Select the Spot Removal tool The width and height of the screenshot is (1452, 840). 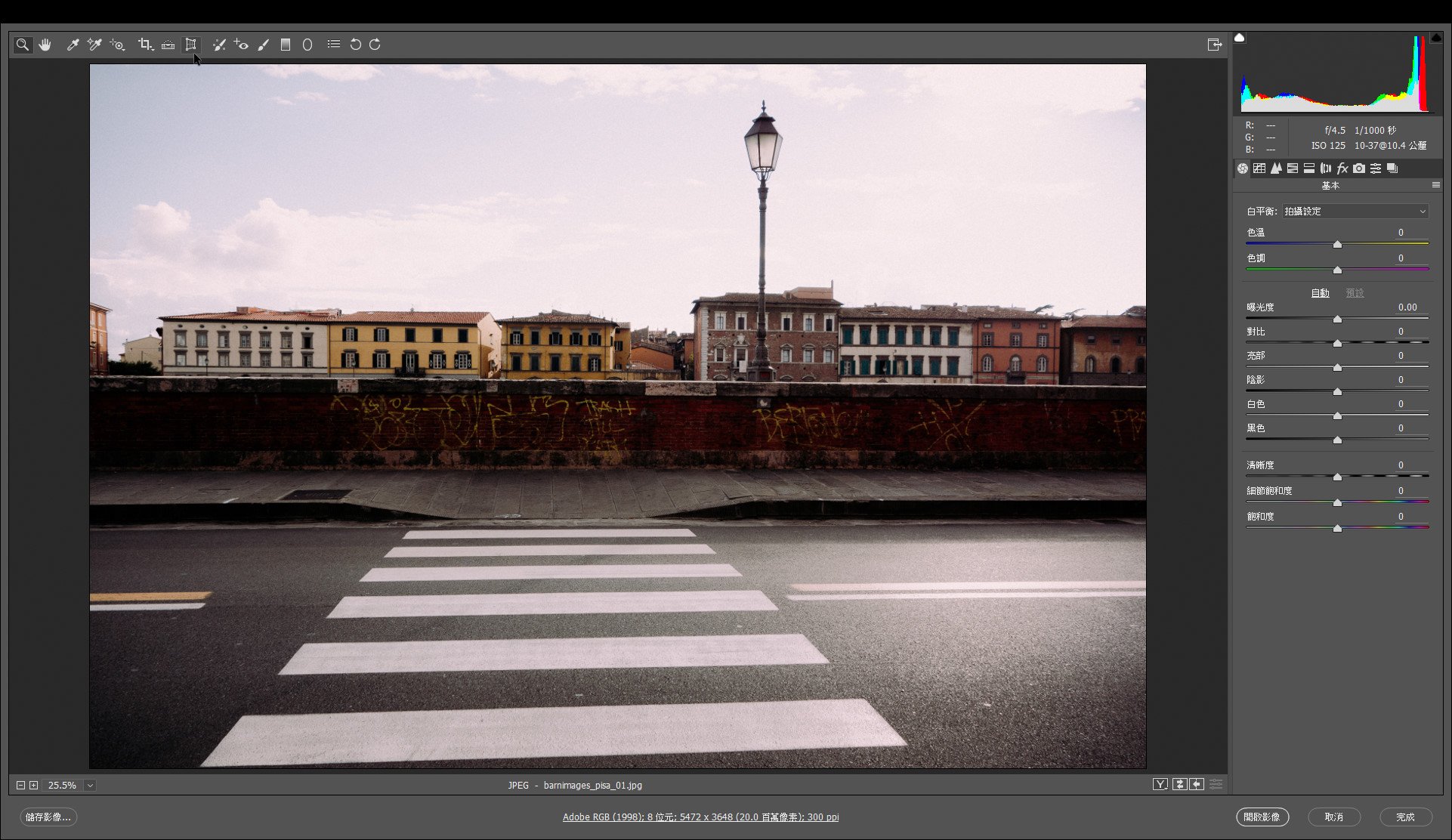[219, 45]
